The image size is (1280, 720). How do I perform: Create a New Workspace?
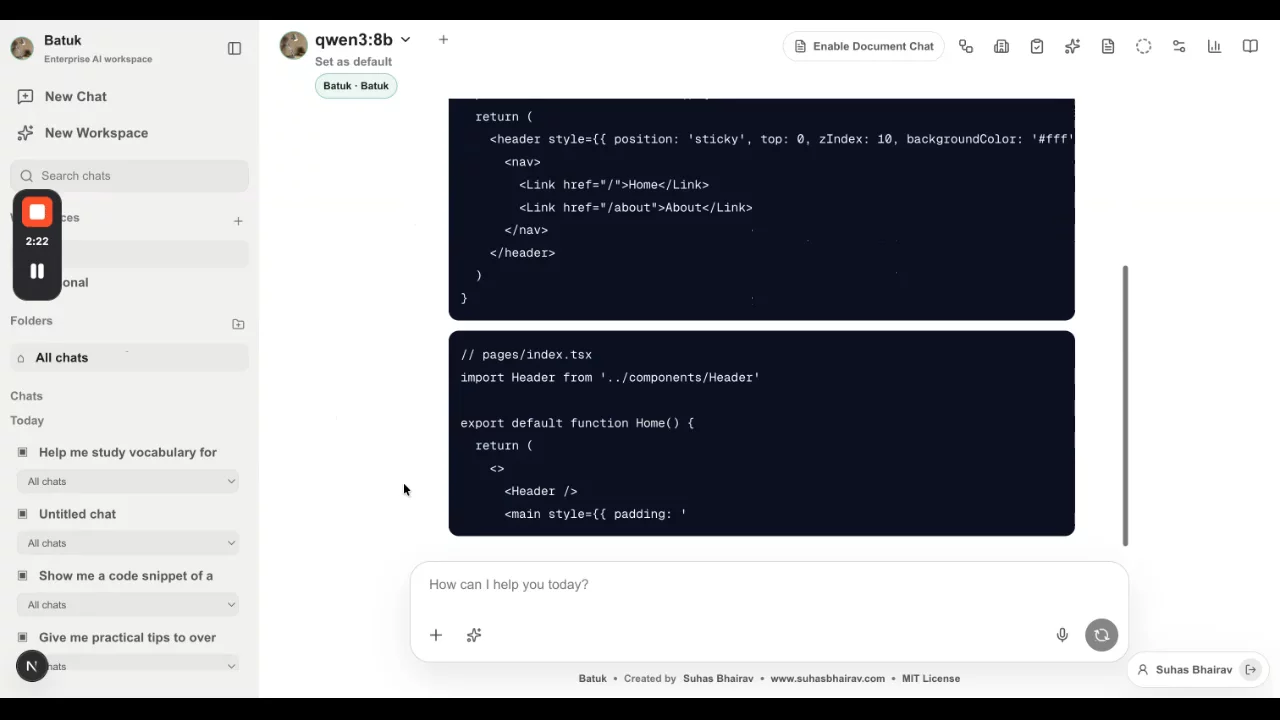click(x=96, y=133)
